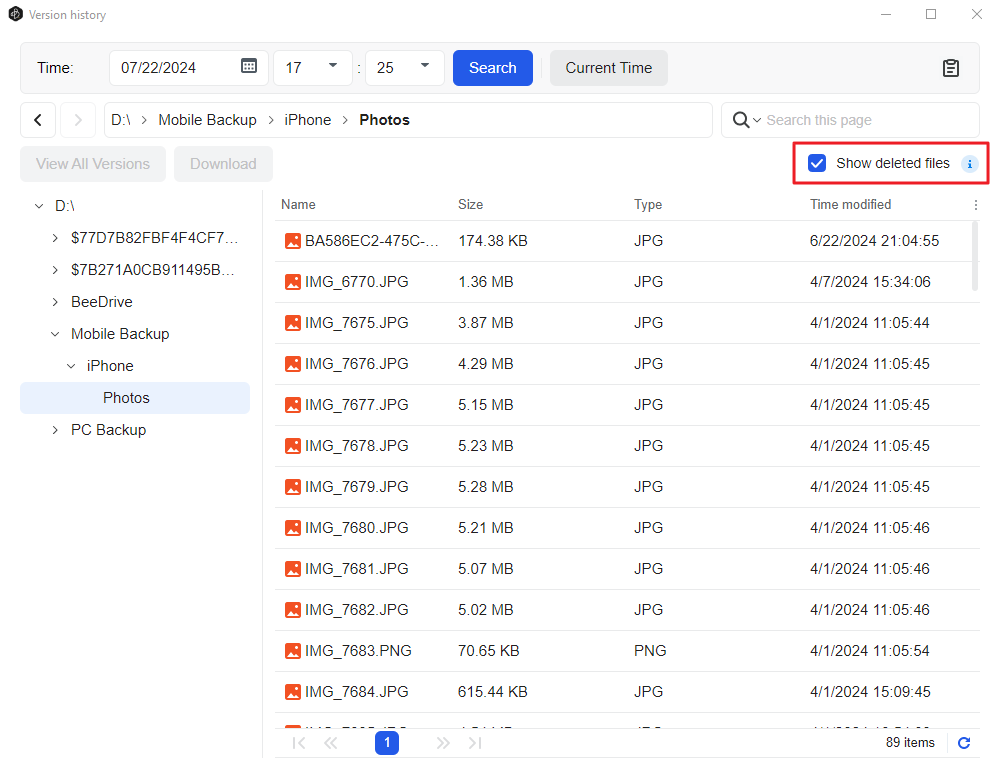1000x770 pixels.
Task: Open the column options three-dot icon
Action: pyautogui.click(x=975, y=204)
